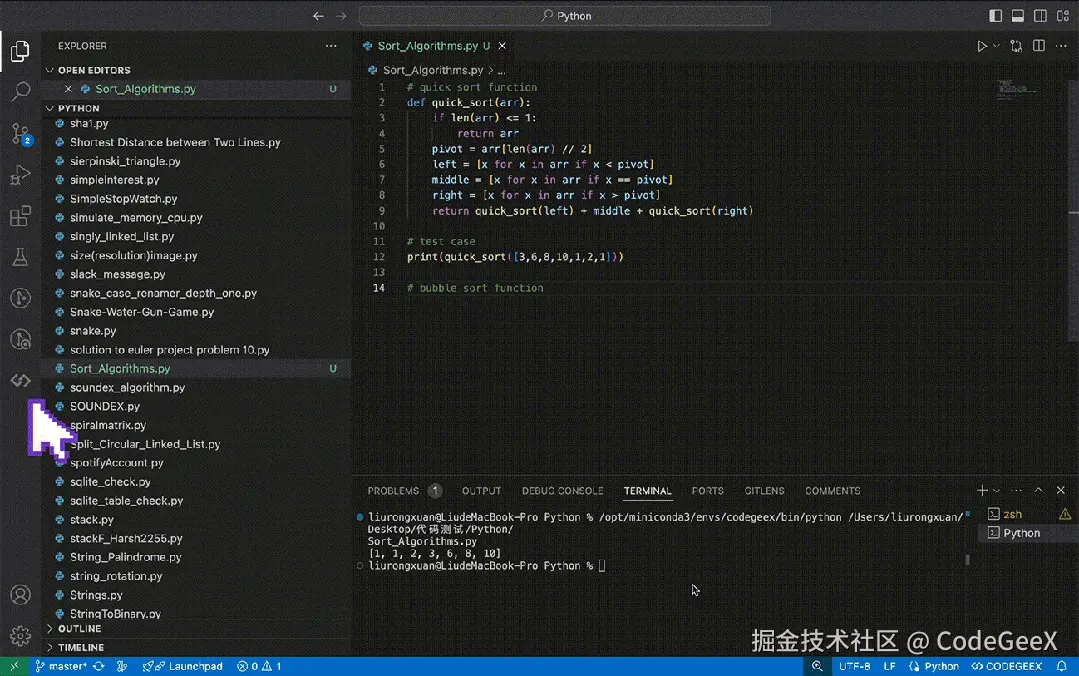Select the Terminal panel tab
The height and width of the screenshot is (676, 1079).
pyautogui.click(x=647, y=491)
